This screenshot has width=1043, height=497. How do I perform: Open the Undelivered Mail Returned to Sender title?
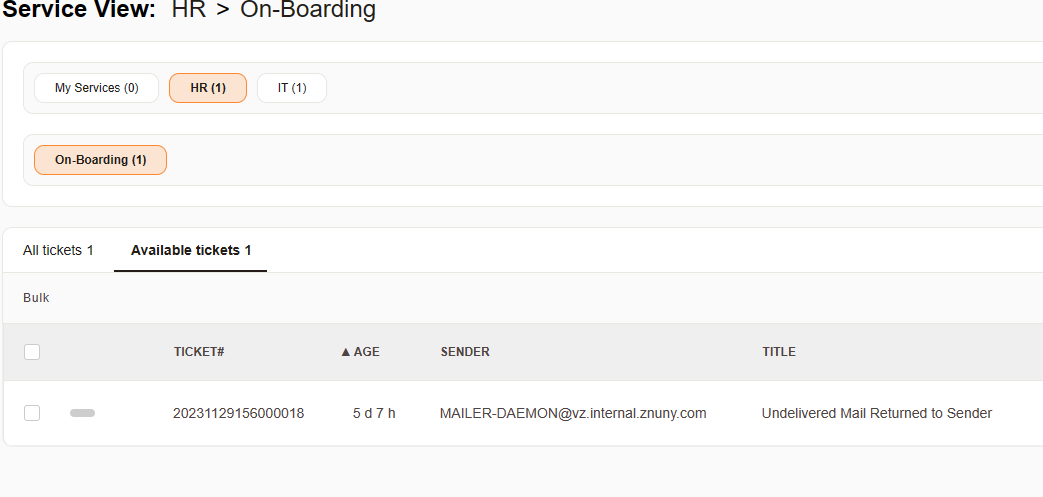(876, 413)
